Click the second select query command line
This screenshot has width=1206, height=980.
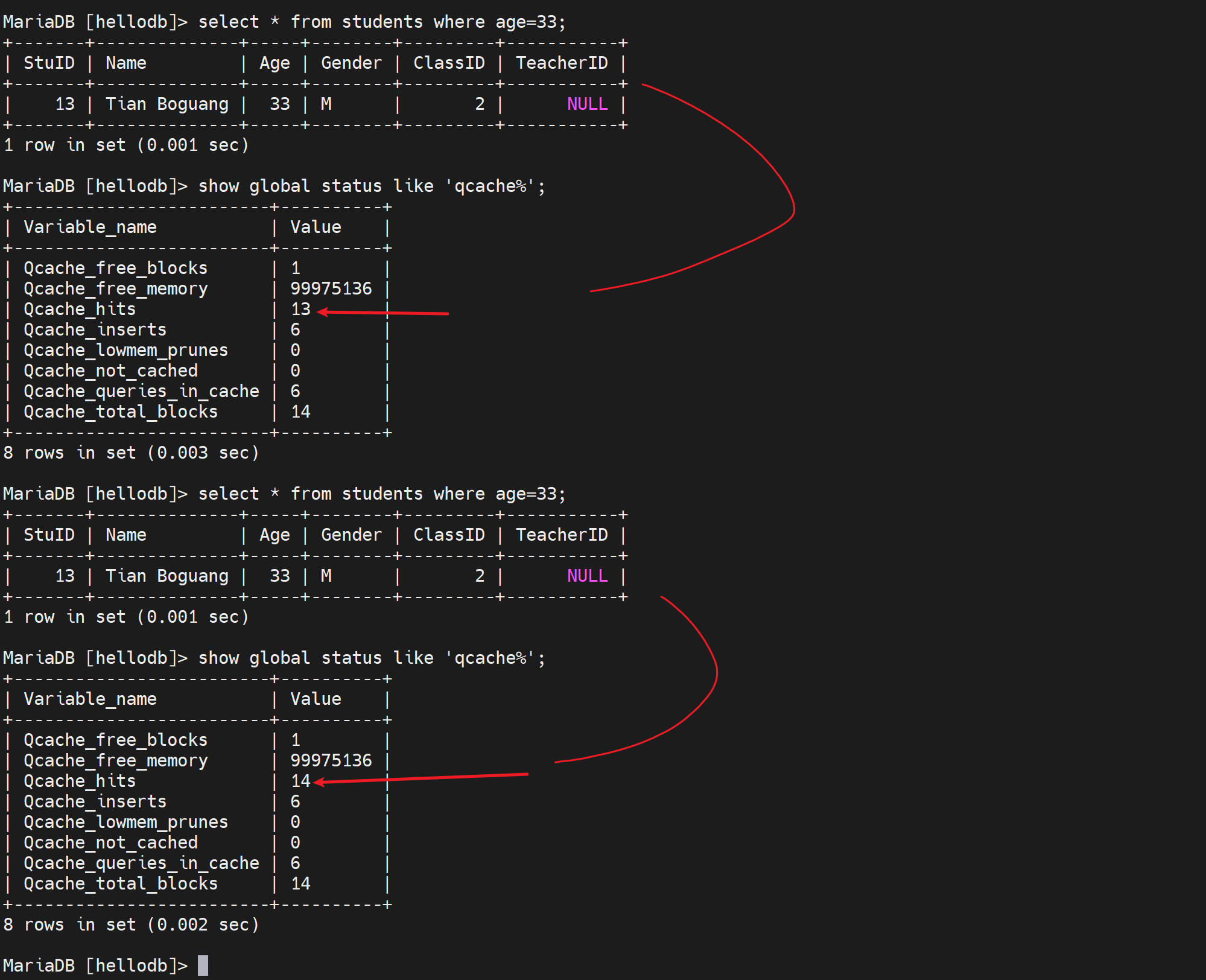click(381, 494)
